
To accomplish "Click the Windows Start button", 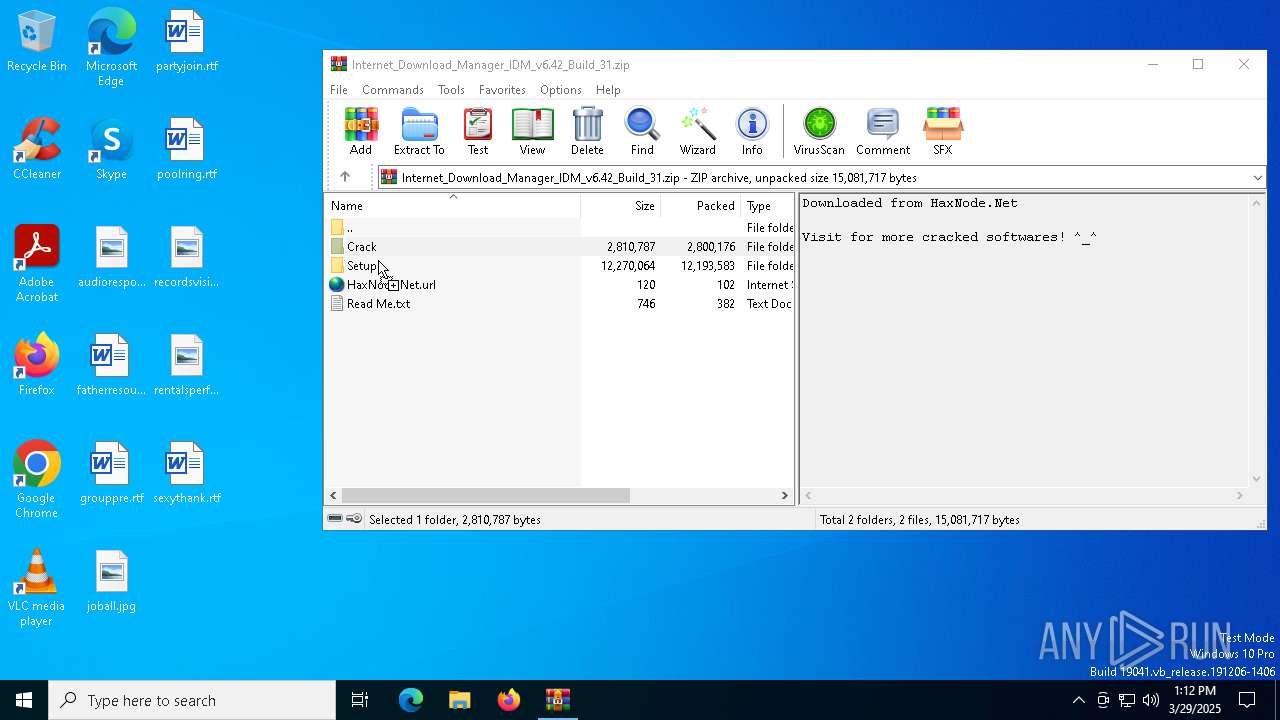I will click(24, 700).
